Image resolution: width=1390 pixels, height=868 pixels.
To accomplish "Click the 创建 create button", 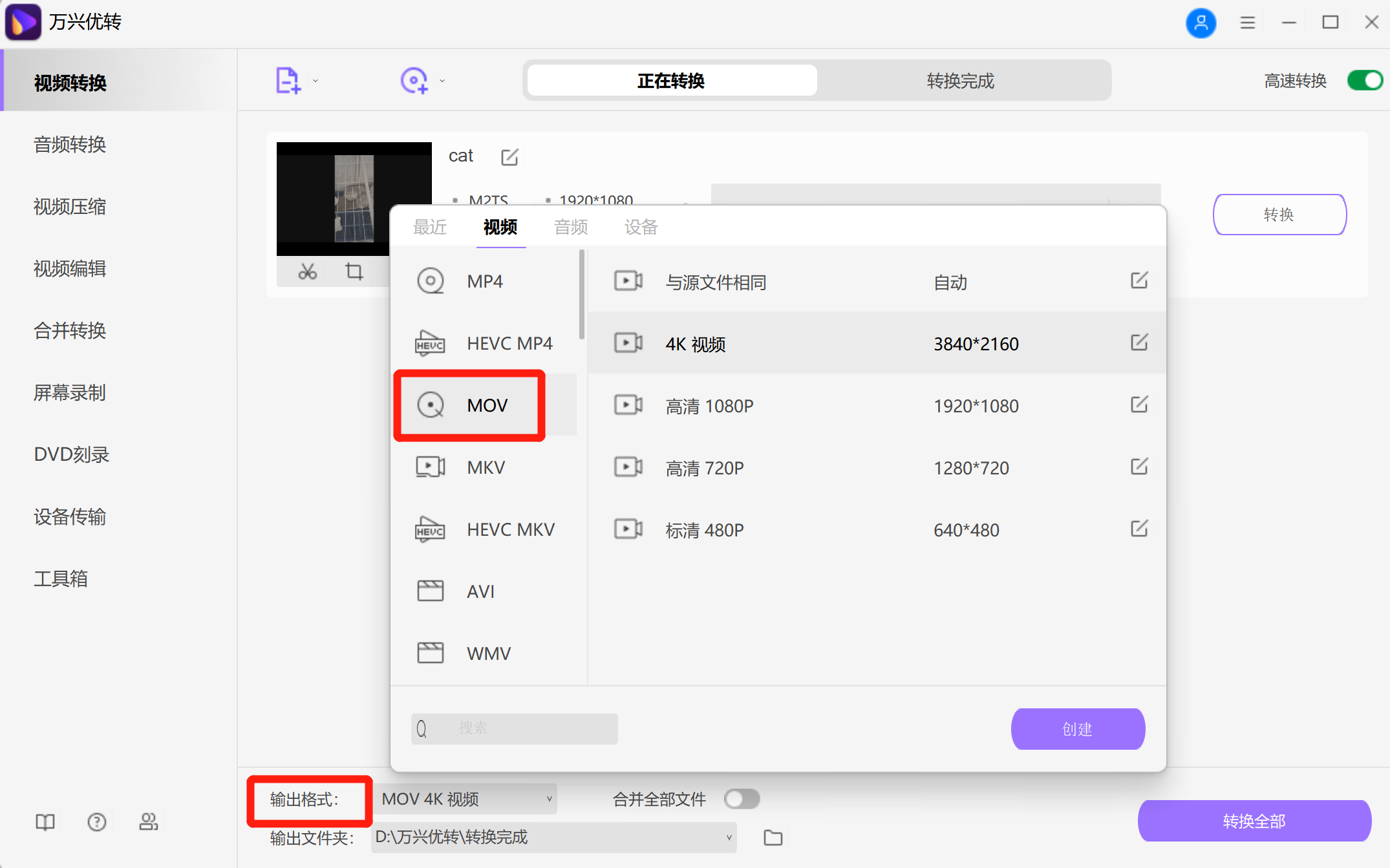I will coord(1077,728).
